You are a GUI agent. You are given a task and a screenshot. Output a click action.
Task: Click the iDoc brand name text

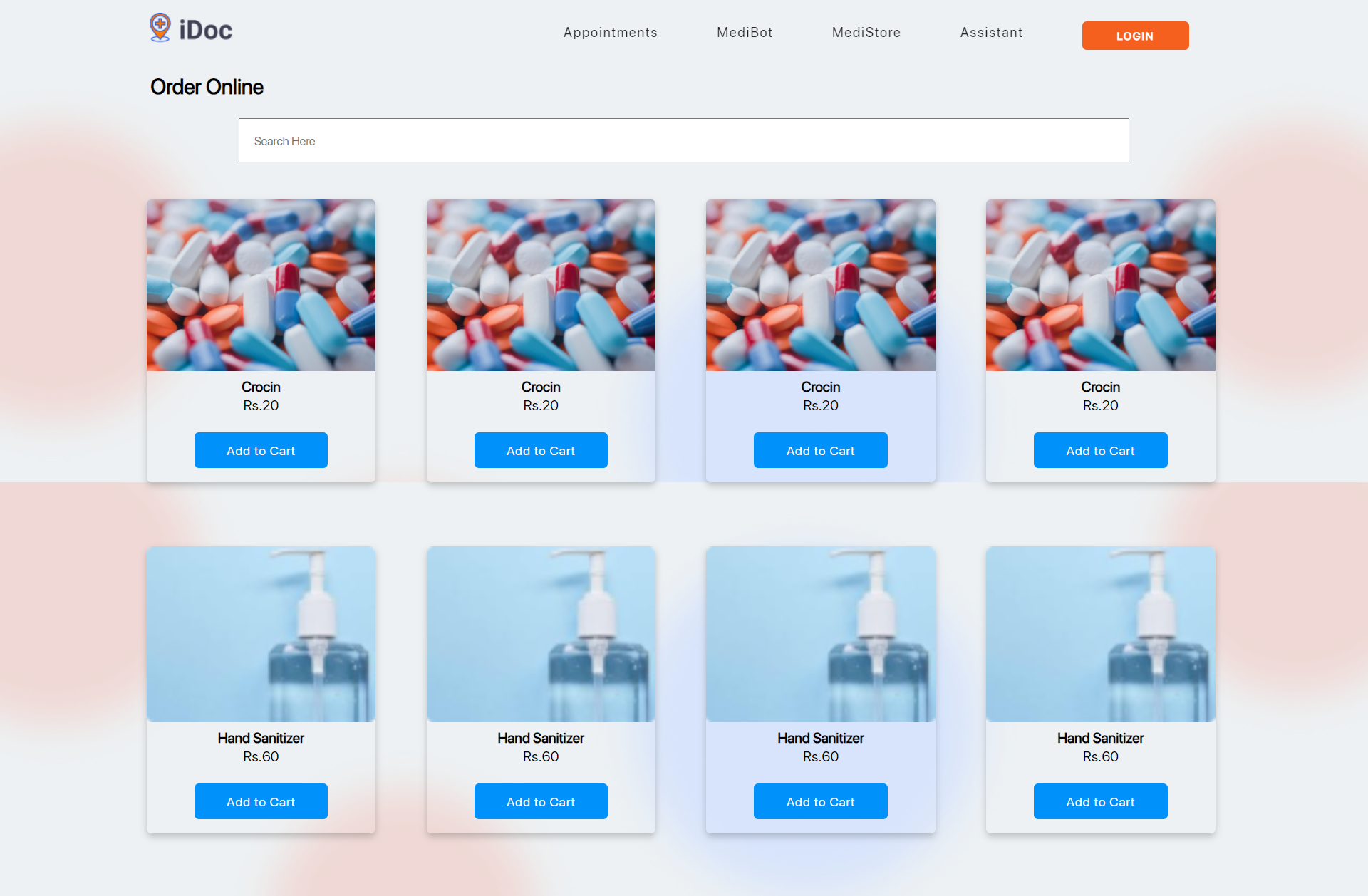tap(205, 31)
